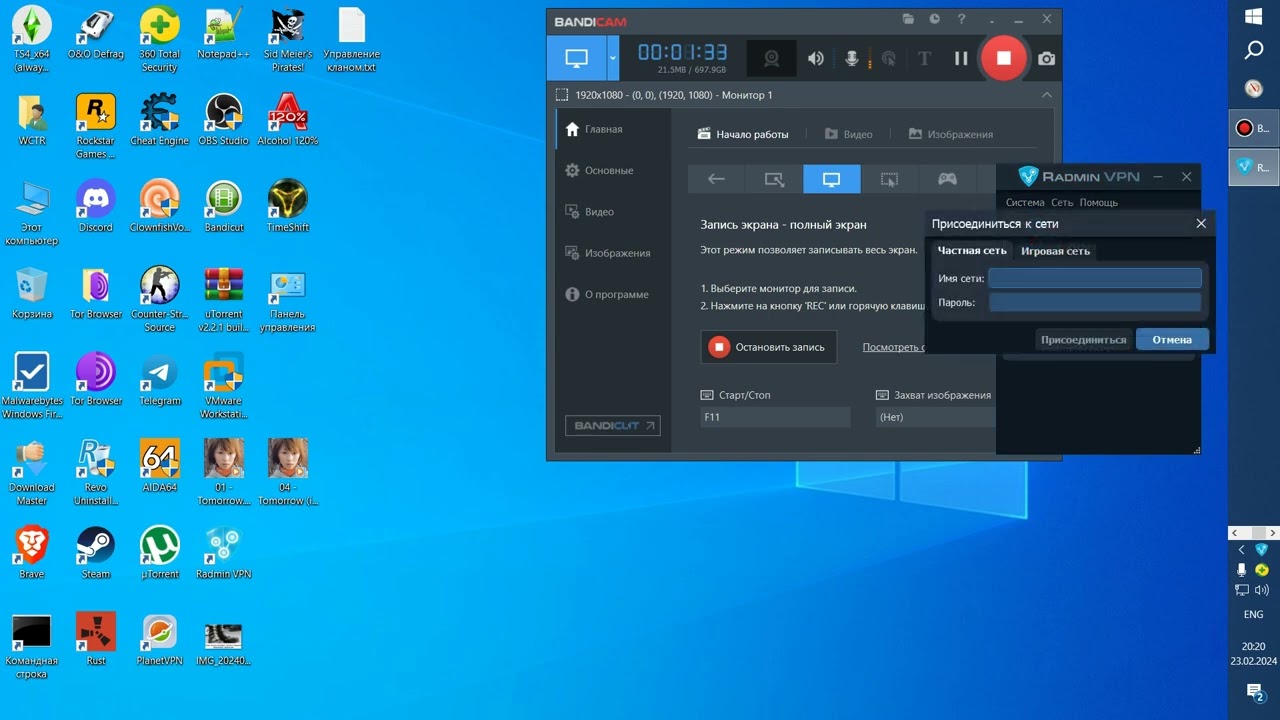Pause the Bandicam recording
This screenshot has width=1280, height=720.
click(x=961, y=58)
